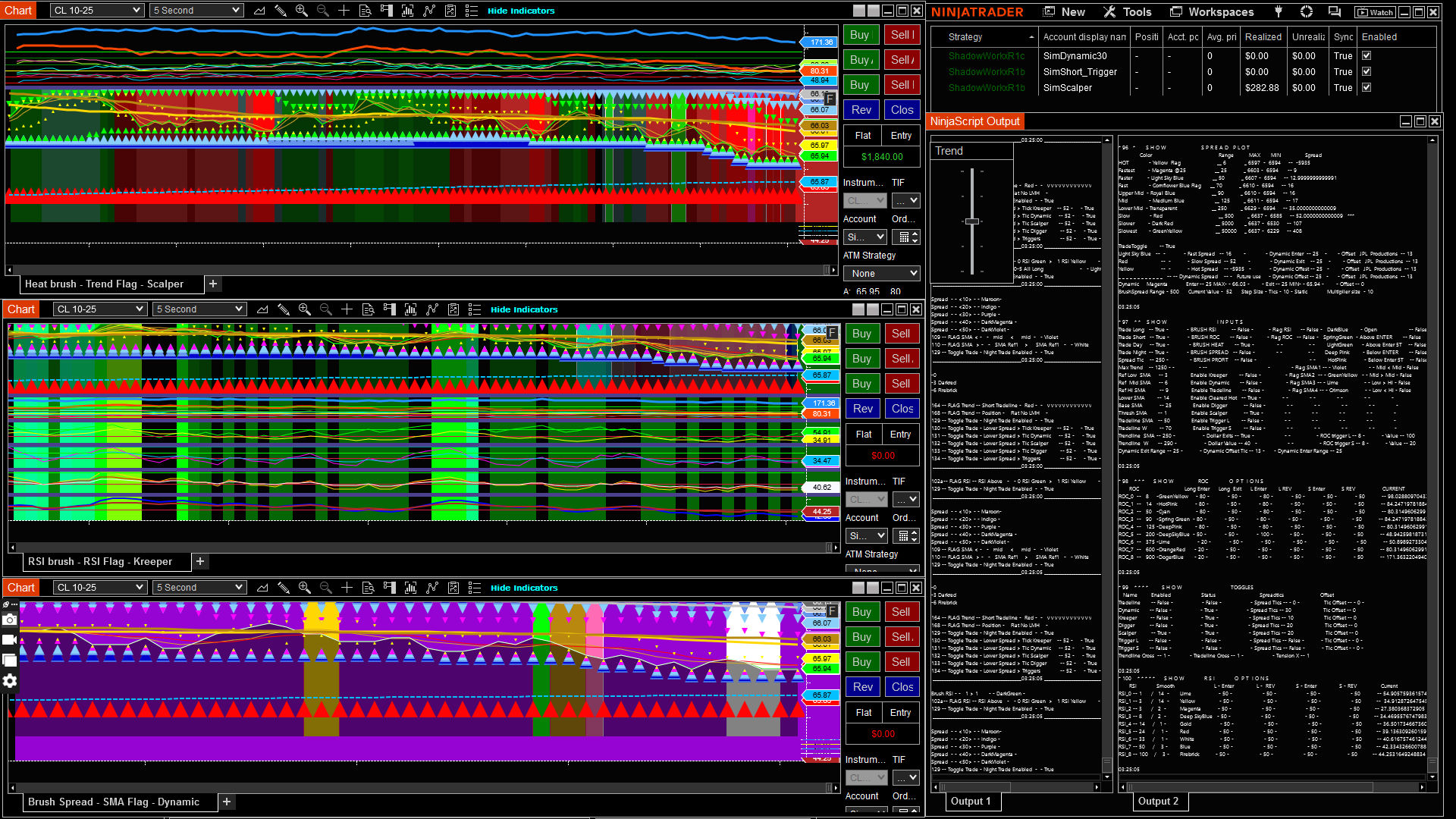Open Strategies icon in bottom chart toolbar
This screenshot has height=819, width=1456.
(x=453, y=588)
